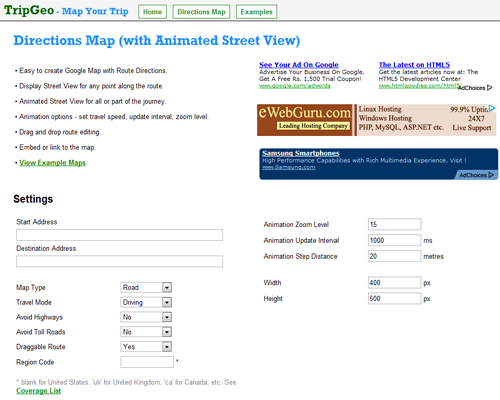Viewport: 500px width, 400px height.
Task: Click the Region Code input box
Action: coord(147,362)
